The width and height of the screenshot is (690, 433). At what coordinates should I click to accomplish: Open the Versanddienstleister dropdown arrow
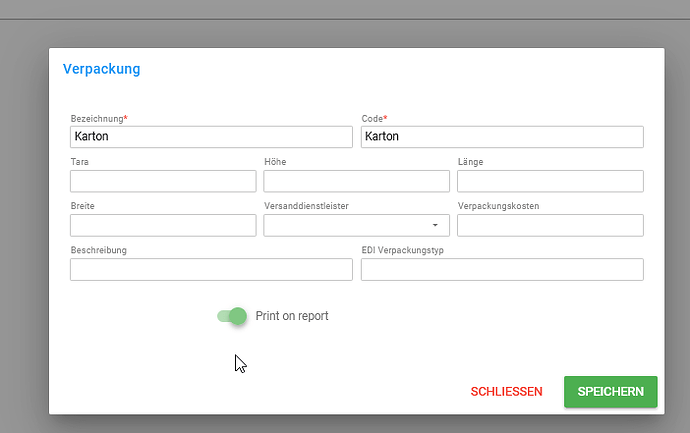point(435,225)
